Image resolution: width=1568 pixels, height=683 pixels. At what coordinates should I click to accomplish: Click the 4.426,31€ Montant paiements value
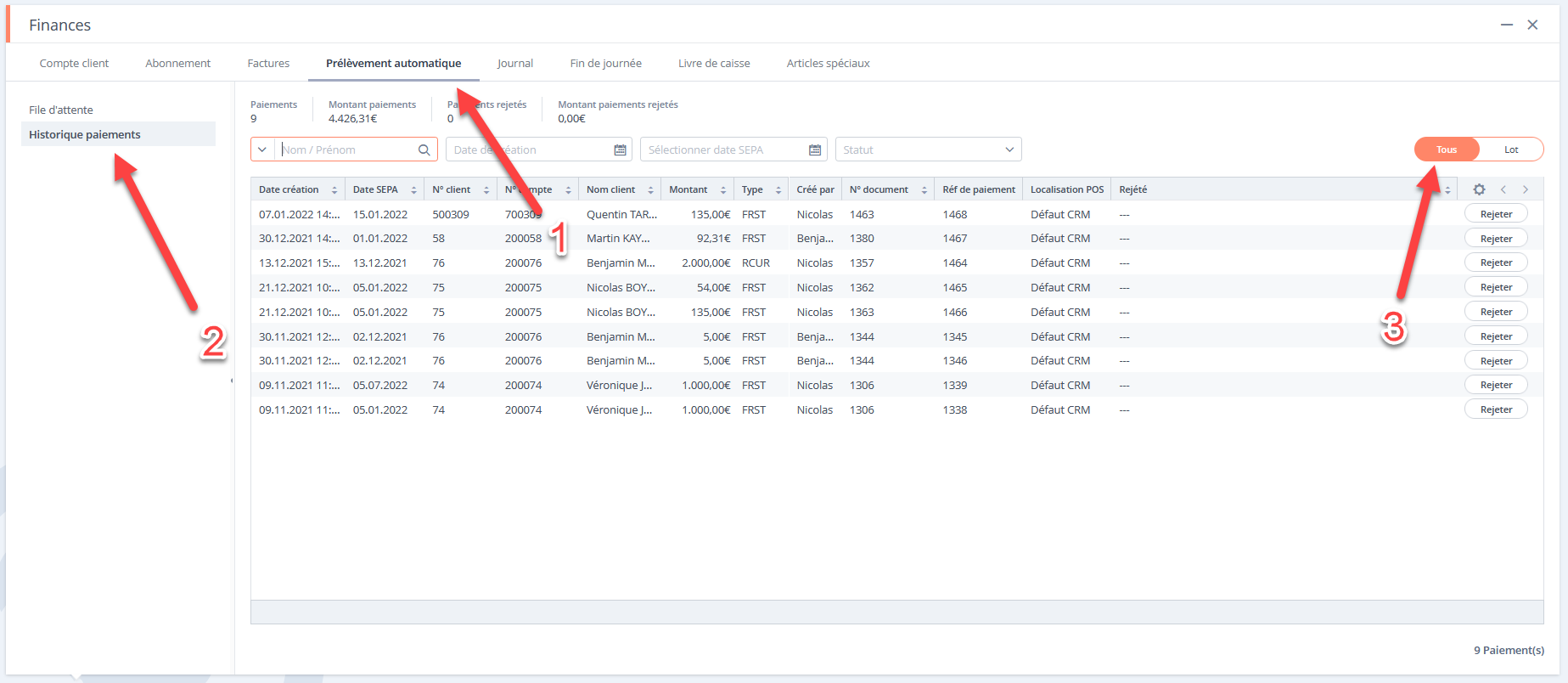[353, 119]
